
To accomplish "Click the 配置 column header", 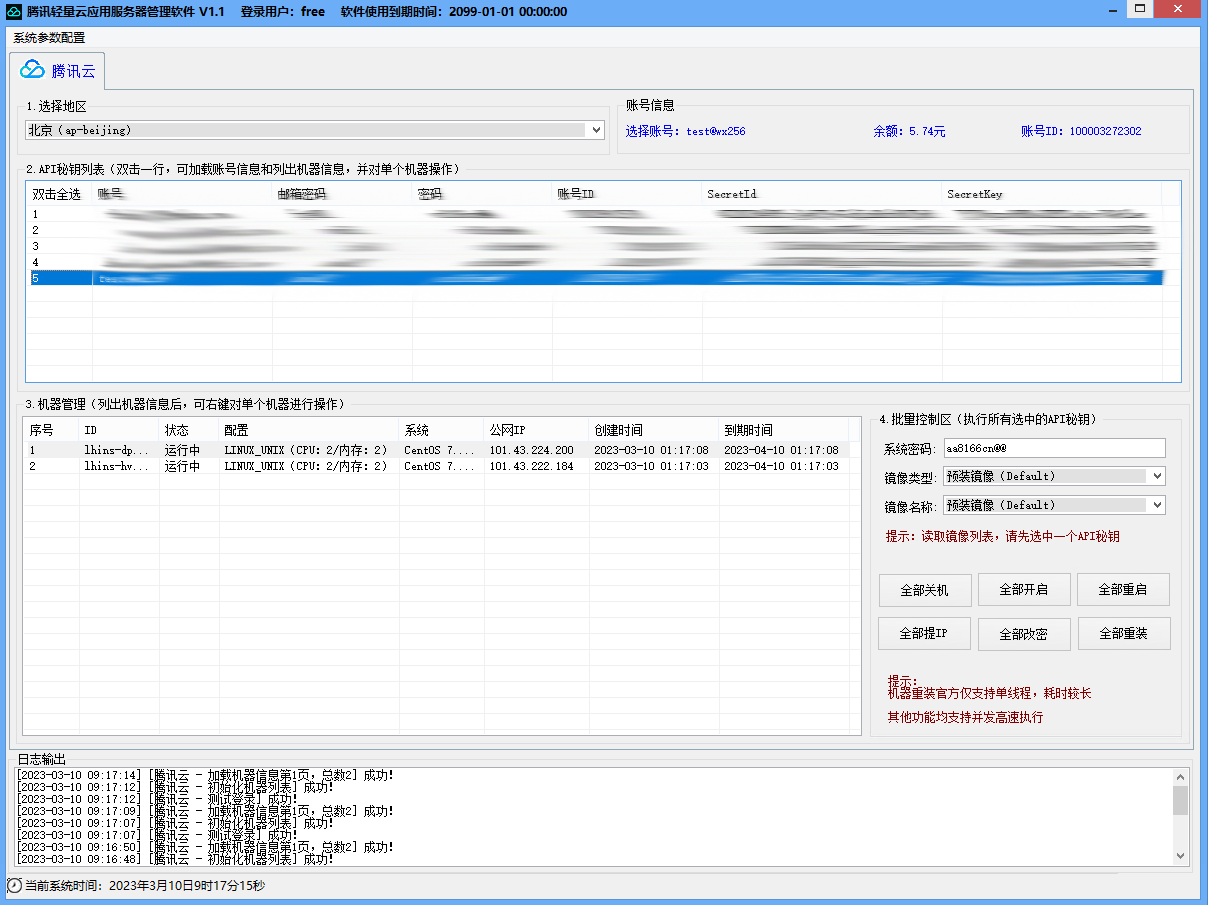I will [x=309, y=430].
